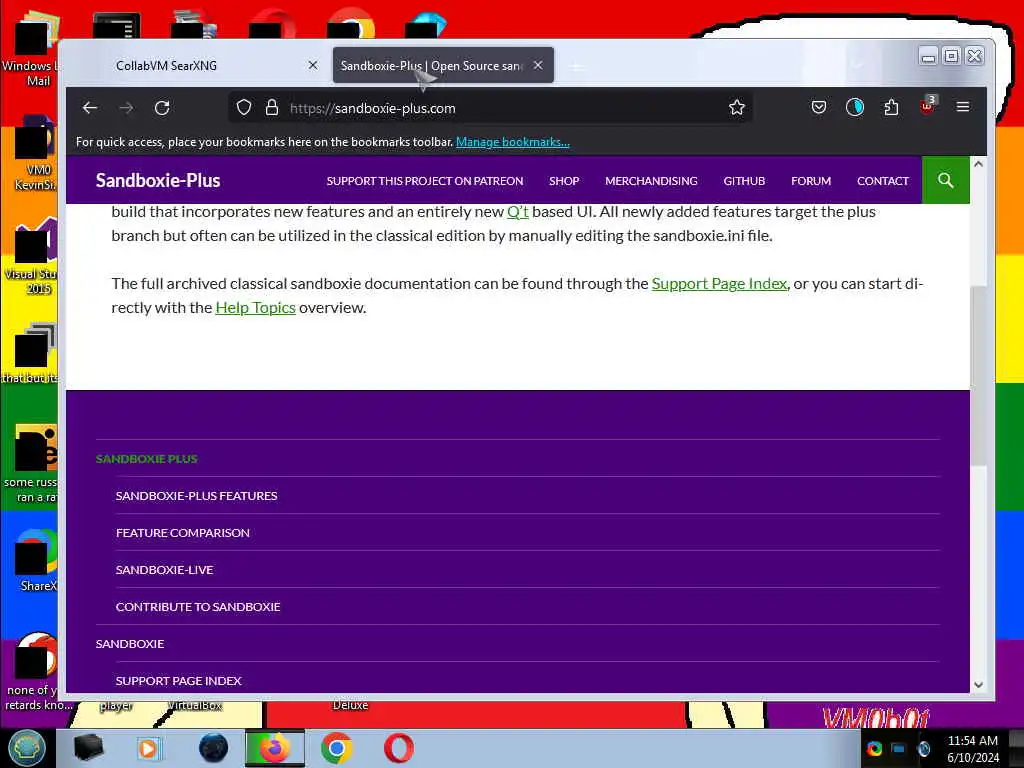This screenshot has height=768, width=1024.
Task: Open Sandboxie-Plus Features footer link
Action: click(197, 496)
